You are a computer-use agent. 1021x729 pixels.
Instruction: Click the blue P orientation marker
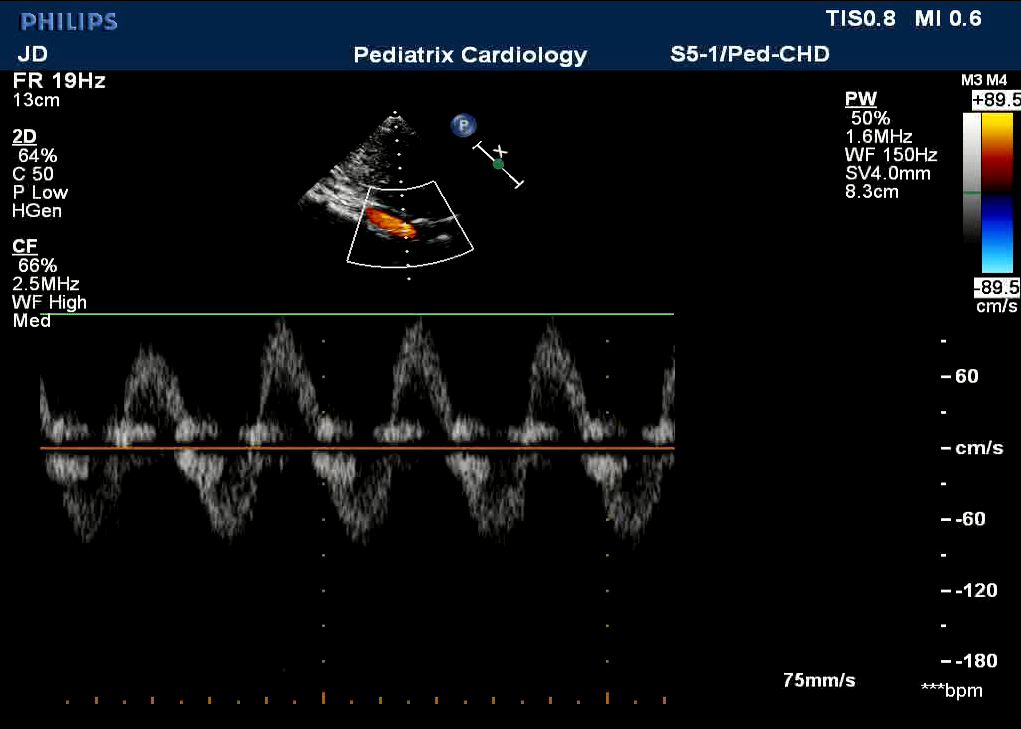tap(463, 125)
